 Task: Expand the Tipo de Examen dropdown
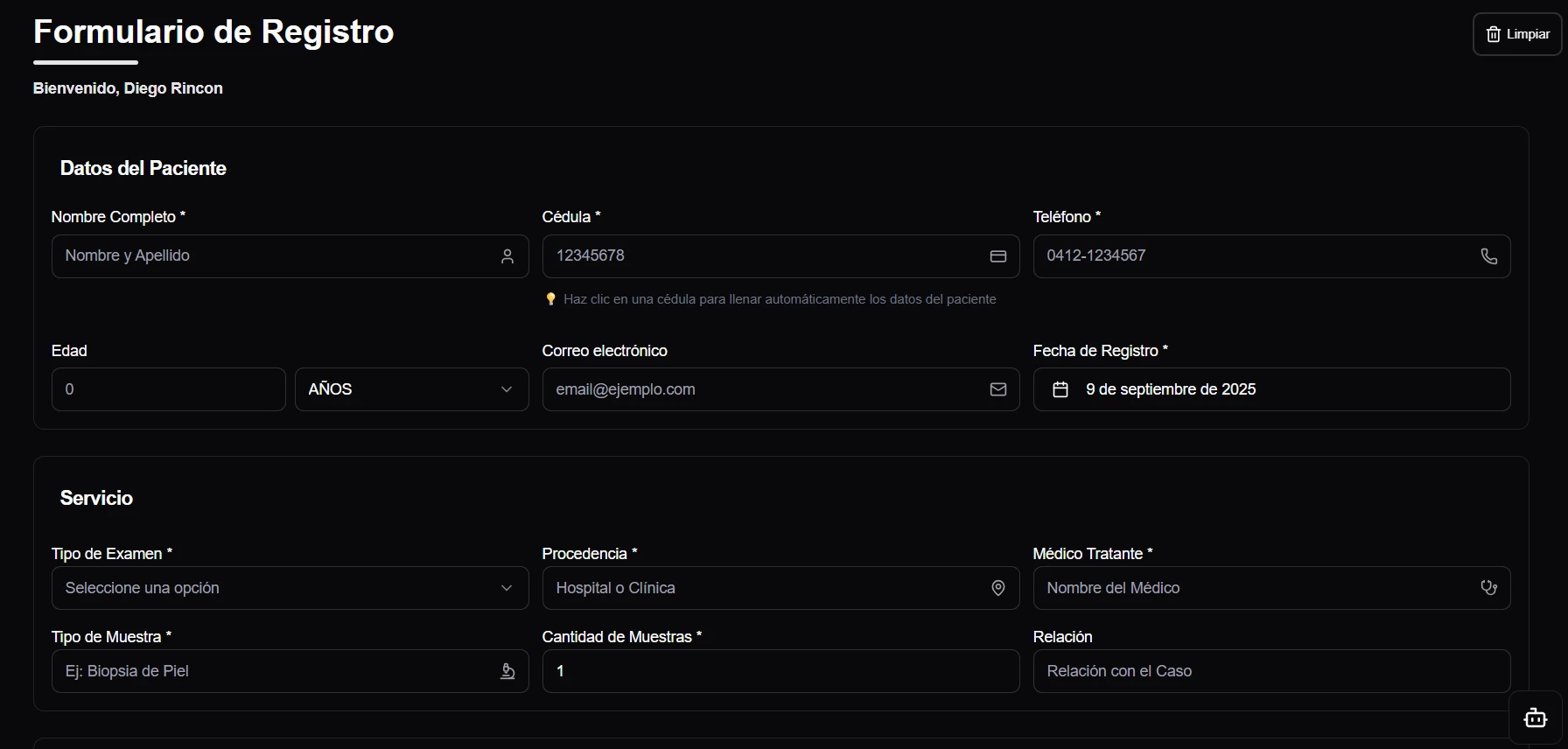pos(290,588)
